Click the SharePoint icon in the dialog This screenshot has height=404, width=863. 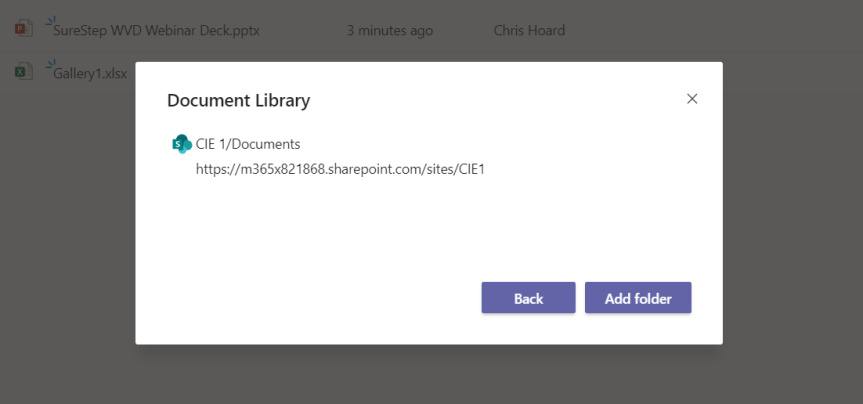point(181,144)
